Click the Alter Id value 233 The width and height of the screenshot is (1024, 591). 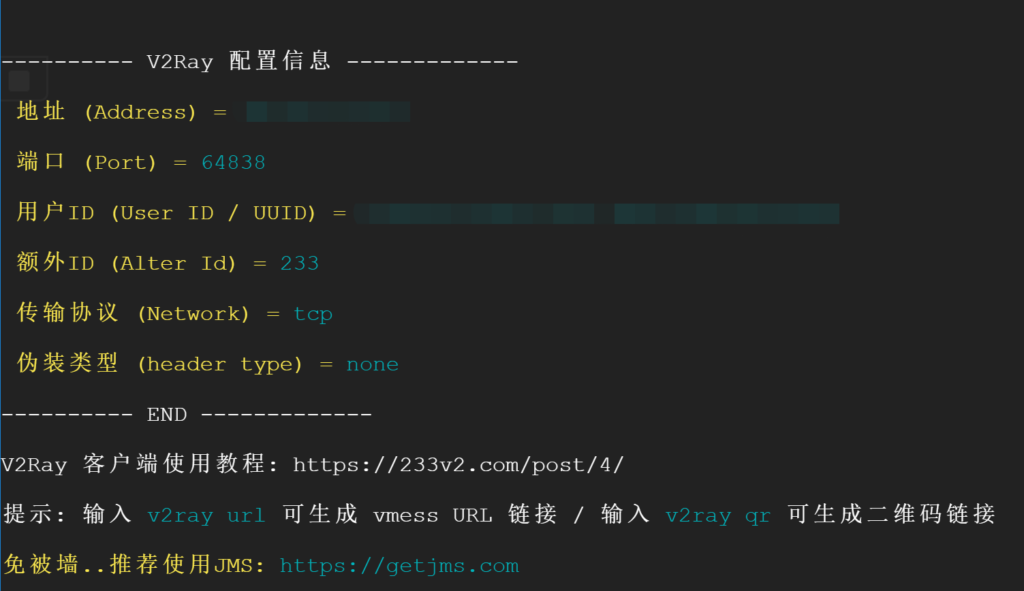tap(299, 263)
